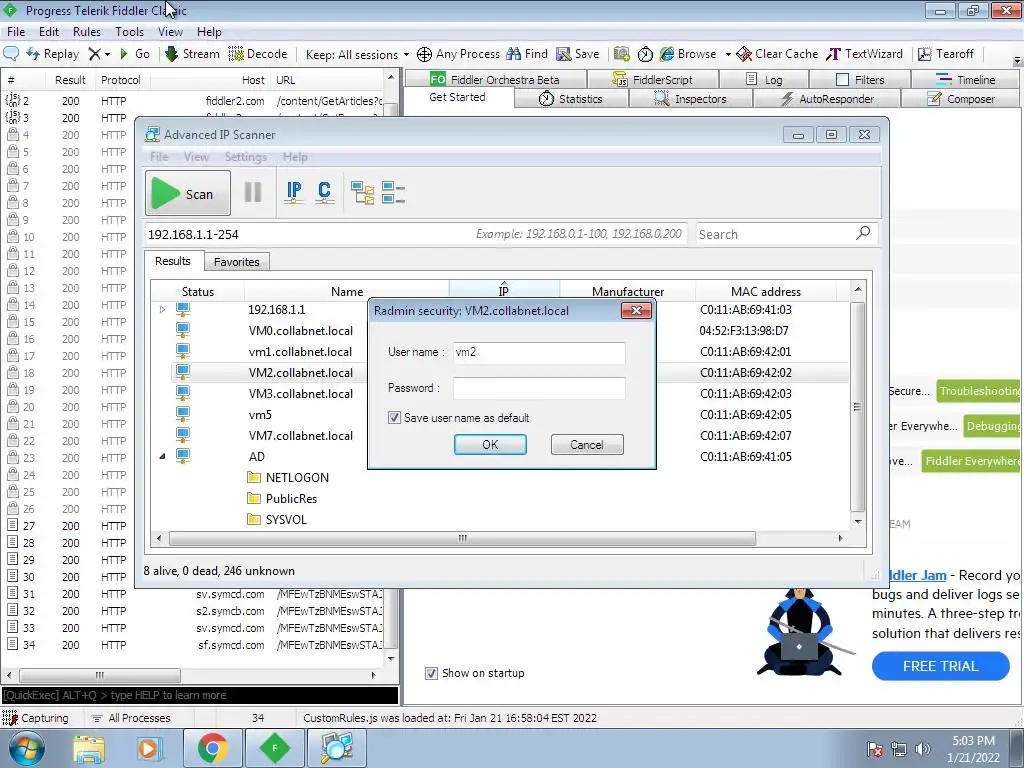Collapse the AD host row
Image resolution: width=1024 pixels, height=768 pixels.
coord(162,456)
